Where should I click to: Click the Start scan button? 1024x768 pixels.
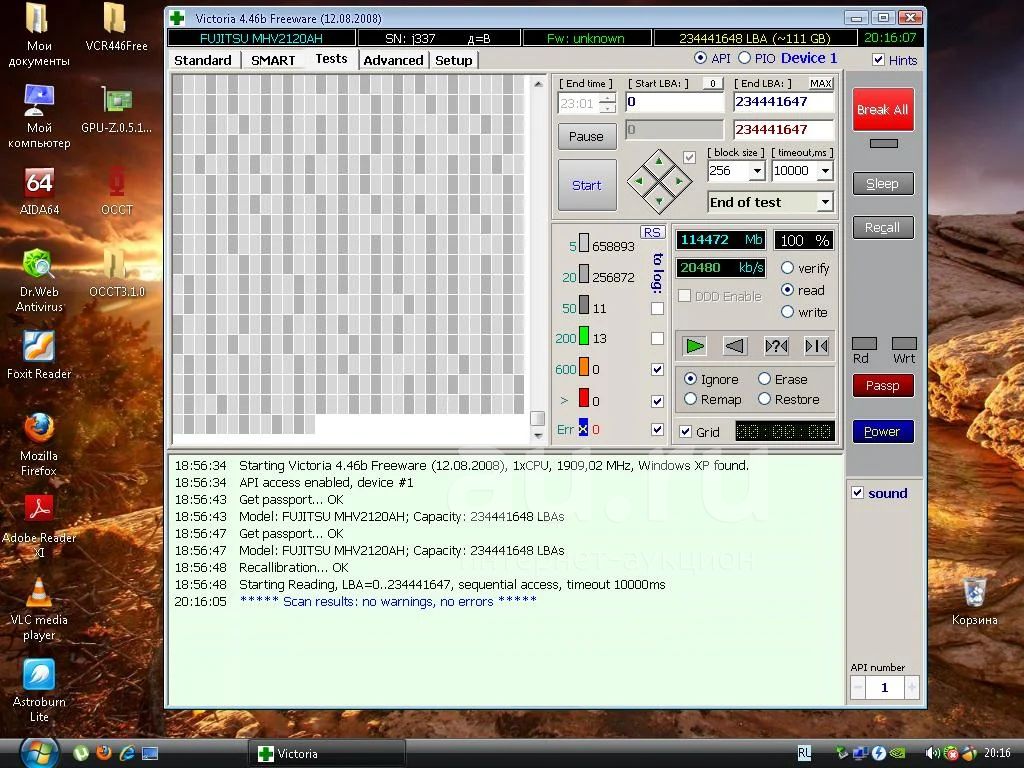click(x=587, y=185)
